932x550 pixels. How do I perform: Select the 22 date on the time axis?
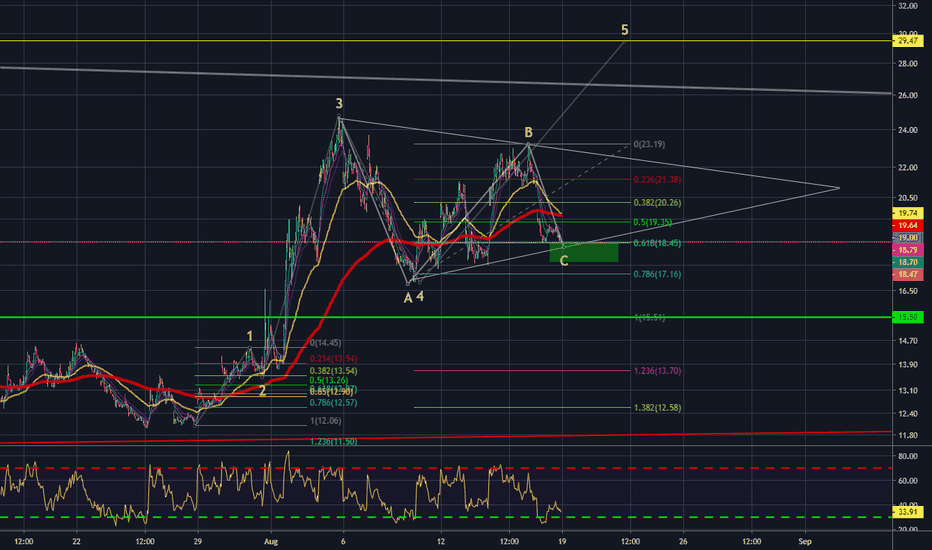(76, 541)
